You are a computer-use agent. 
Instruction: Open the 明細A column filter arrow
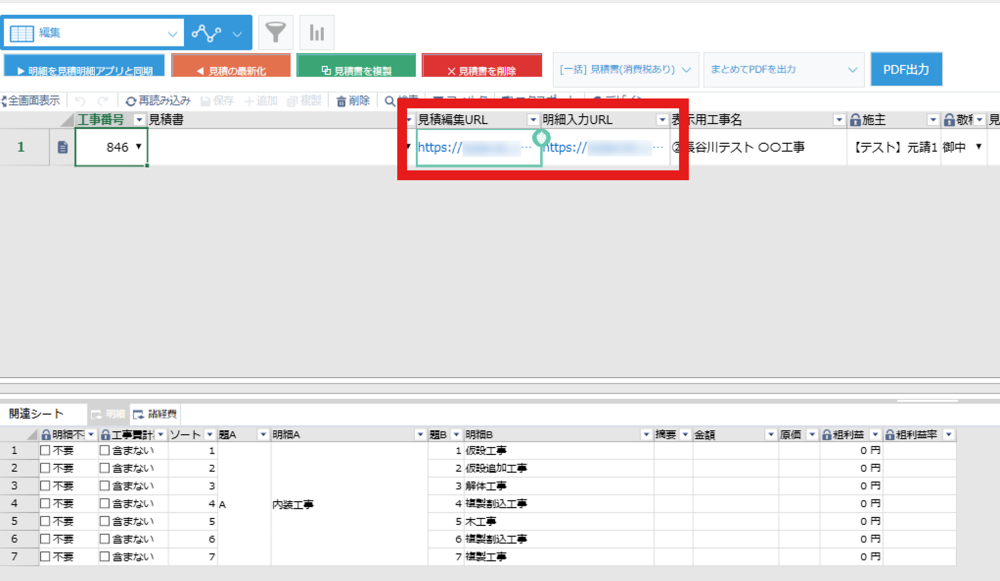coord(420,435)
